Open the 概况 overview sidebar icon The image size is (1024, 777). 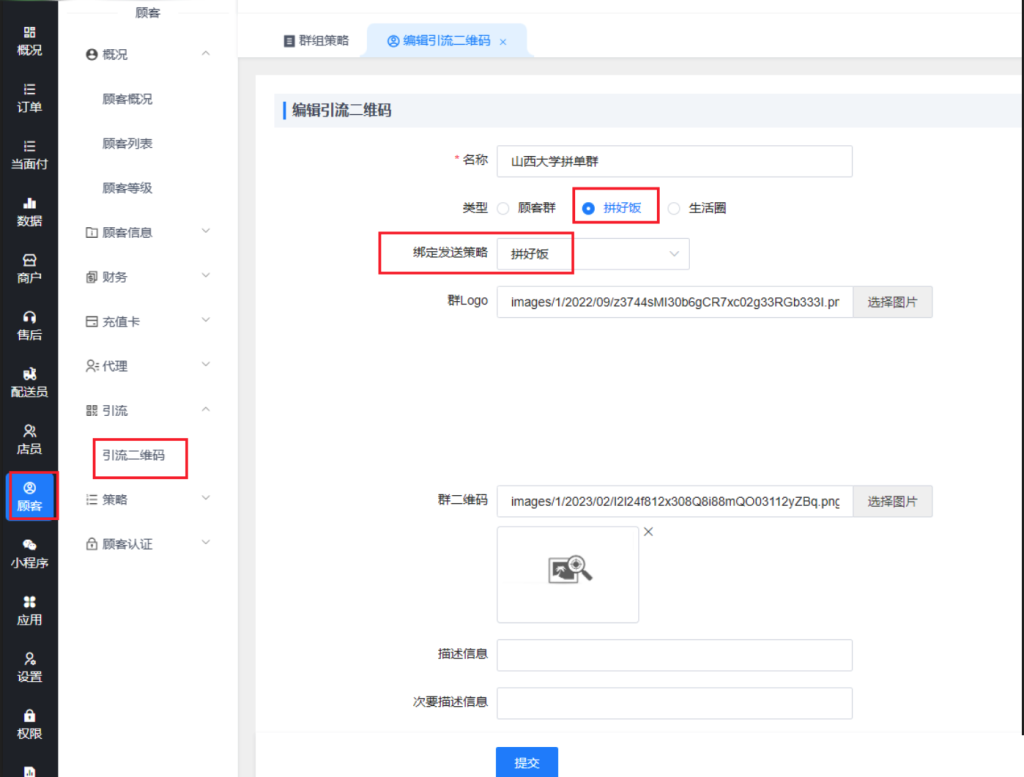29,40
